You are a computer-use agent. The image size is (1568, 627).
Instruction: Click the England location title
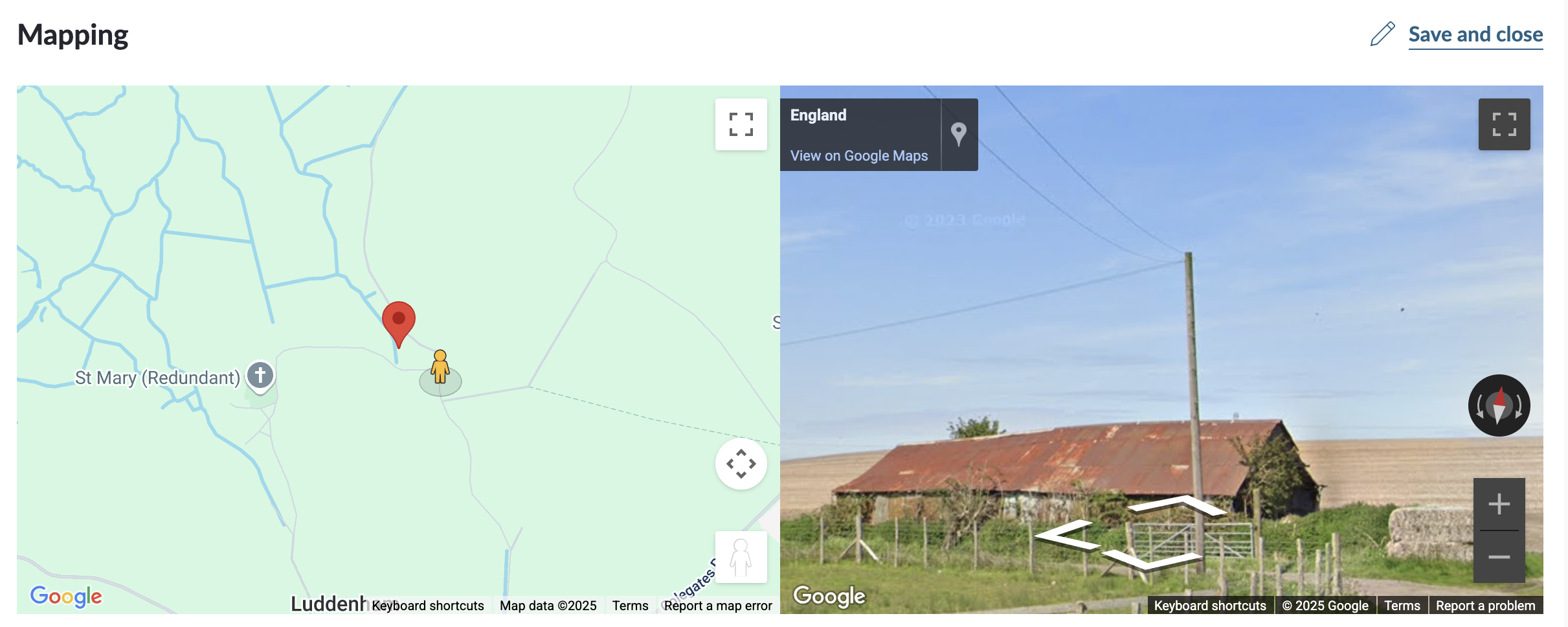point(818,115)
